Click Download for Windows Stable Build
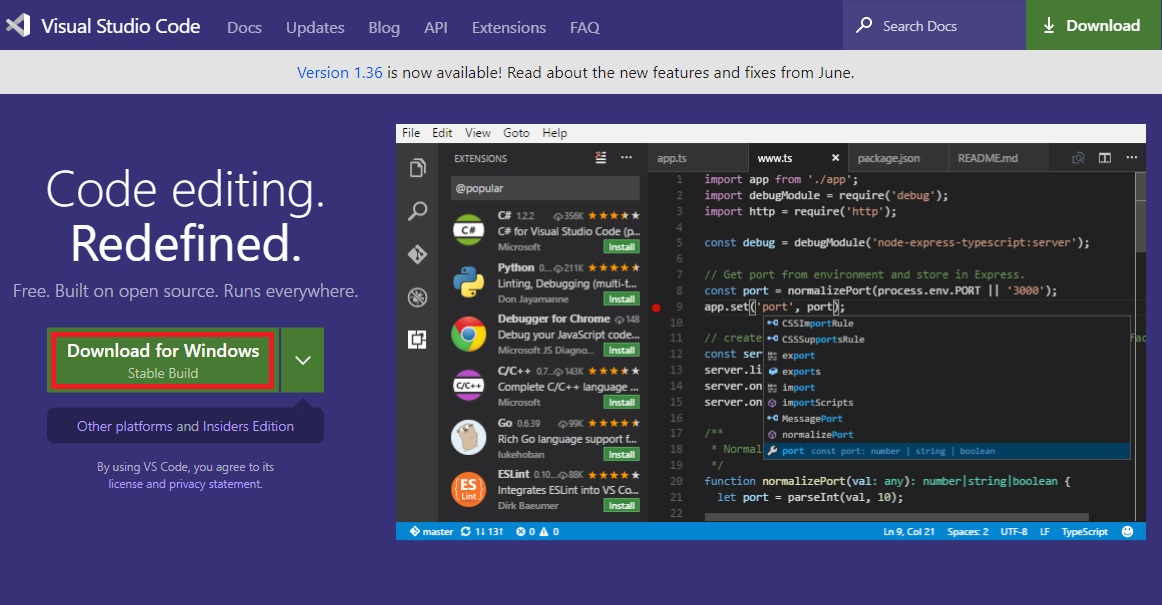The width and height of the screenshot is (1162, 605). point(163,360)
